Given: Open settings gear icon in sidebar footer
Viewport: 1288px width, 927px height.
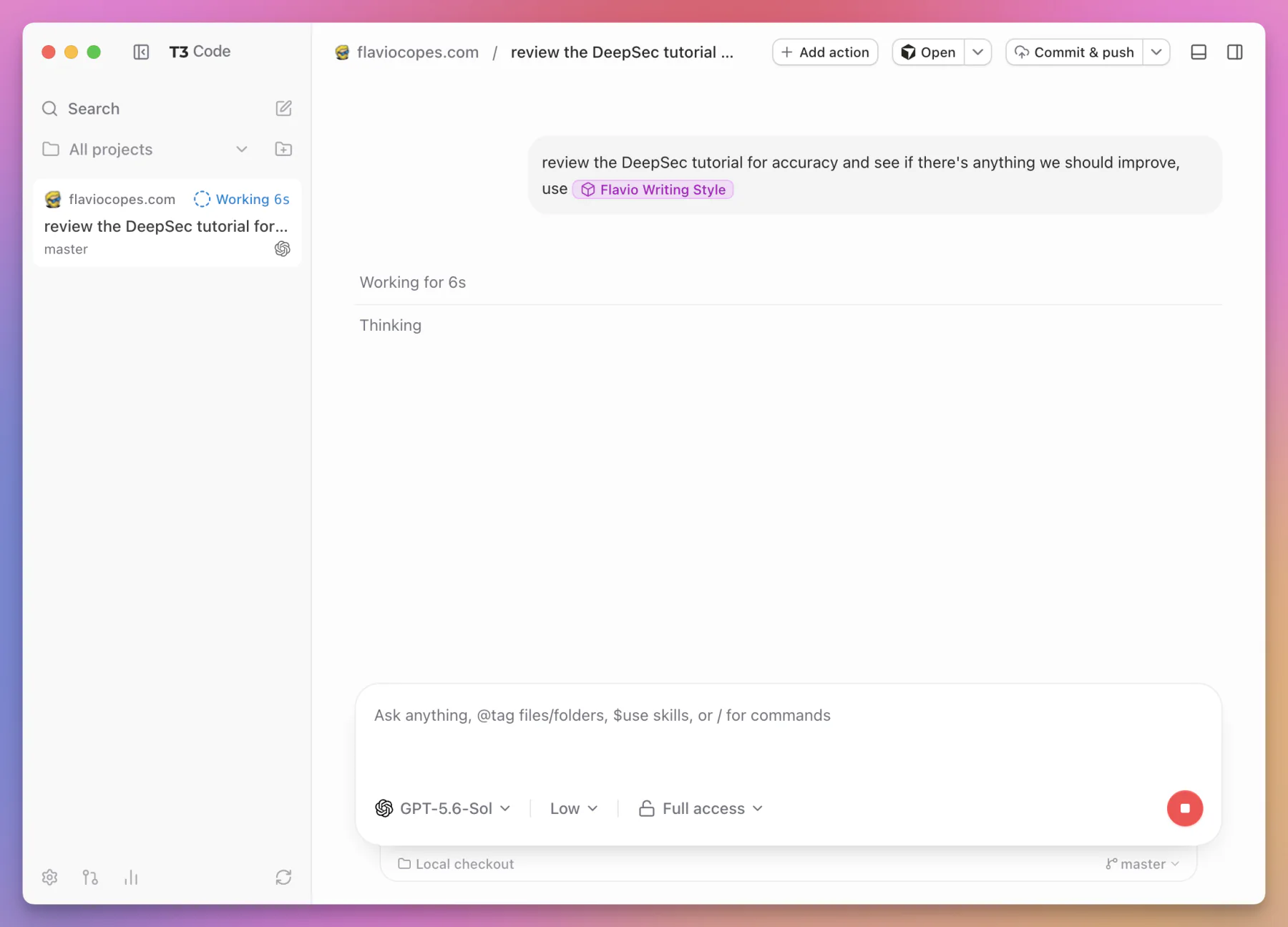Looking at the screenshot, I should pos(49,877).
